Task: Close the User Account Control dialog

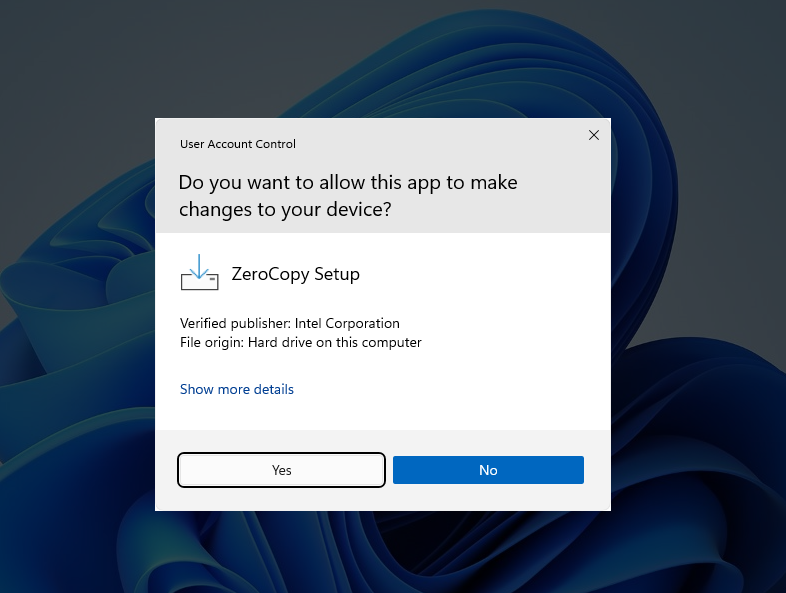Action: 594,135
